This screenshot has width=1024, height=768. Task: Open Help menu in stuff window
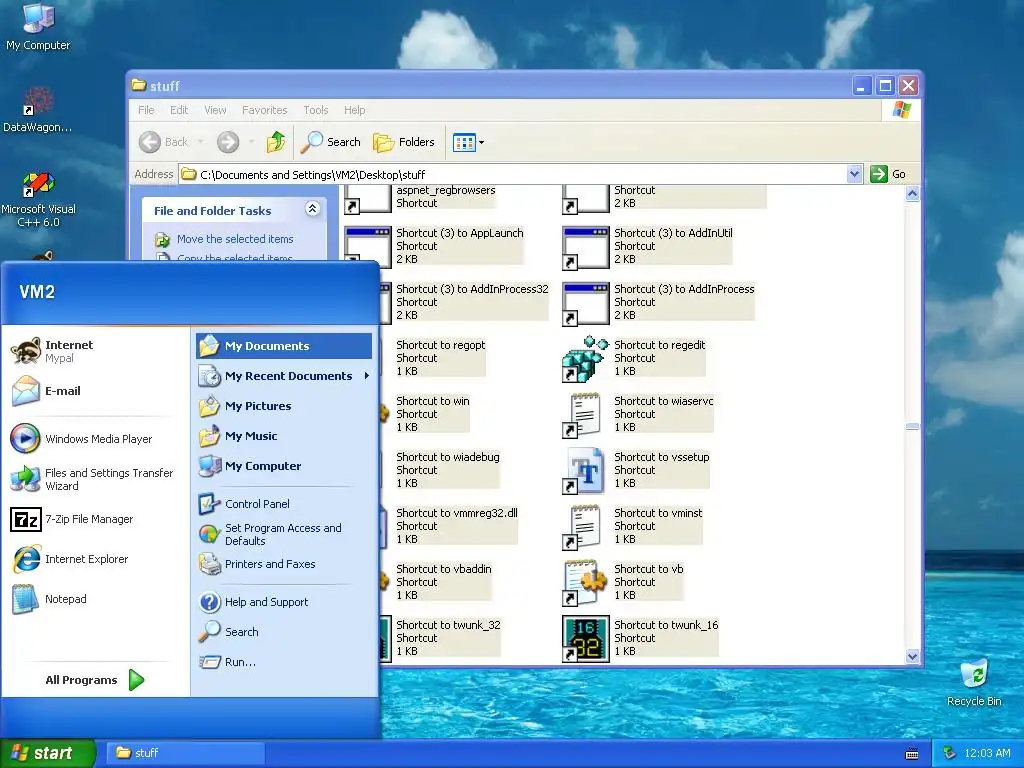355,110
